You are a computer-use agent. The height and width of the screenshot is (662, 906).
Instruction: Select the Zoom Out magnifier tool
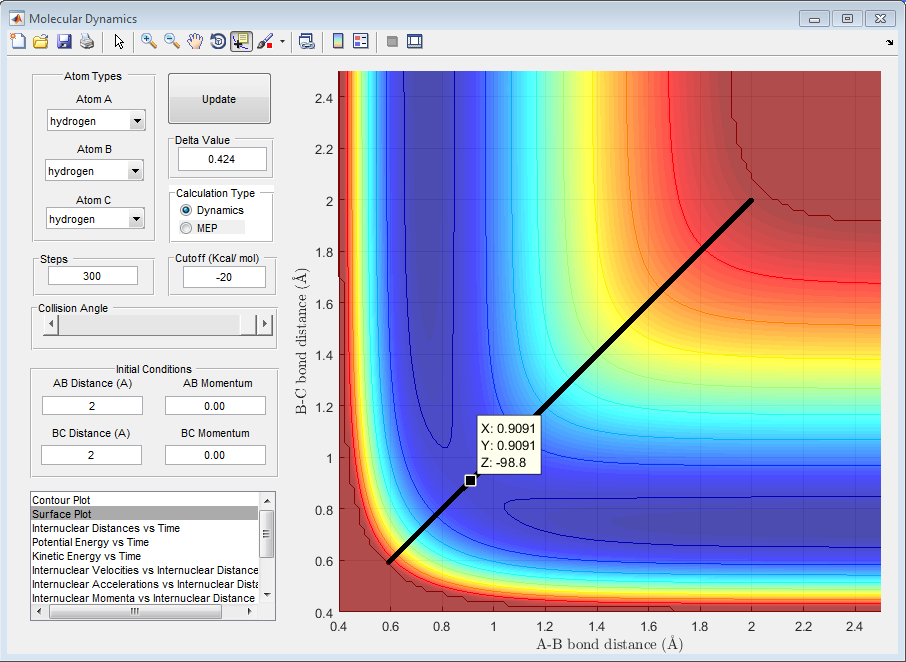[x=172, y=41]
